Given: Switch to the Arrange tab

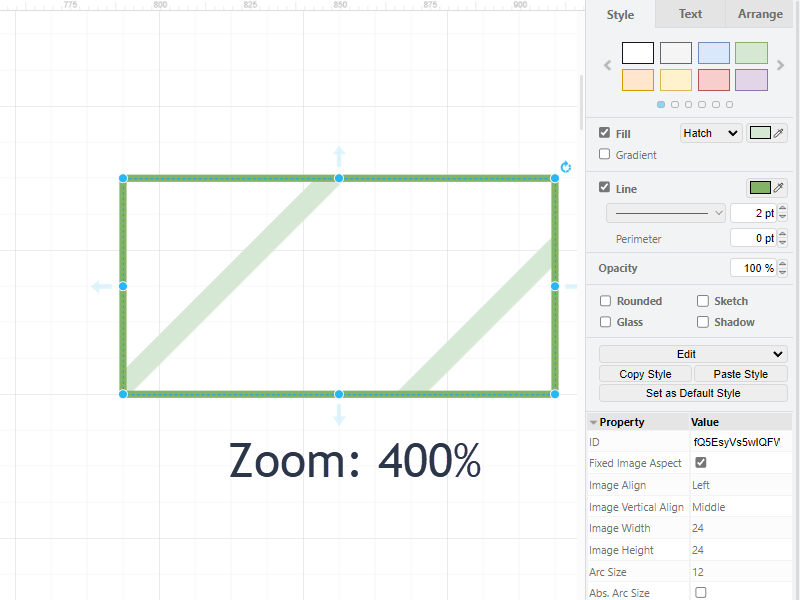Looking at the screenshot, I should tap(760, 14).
